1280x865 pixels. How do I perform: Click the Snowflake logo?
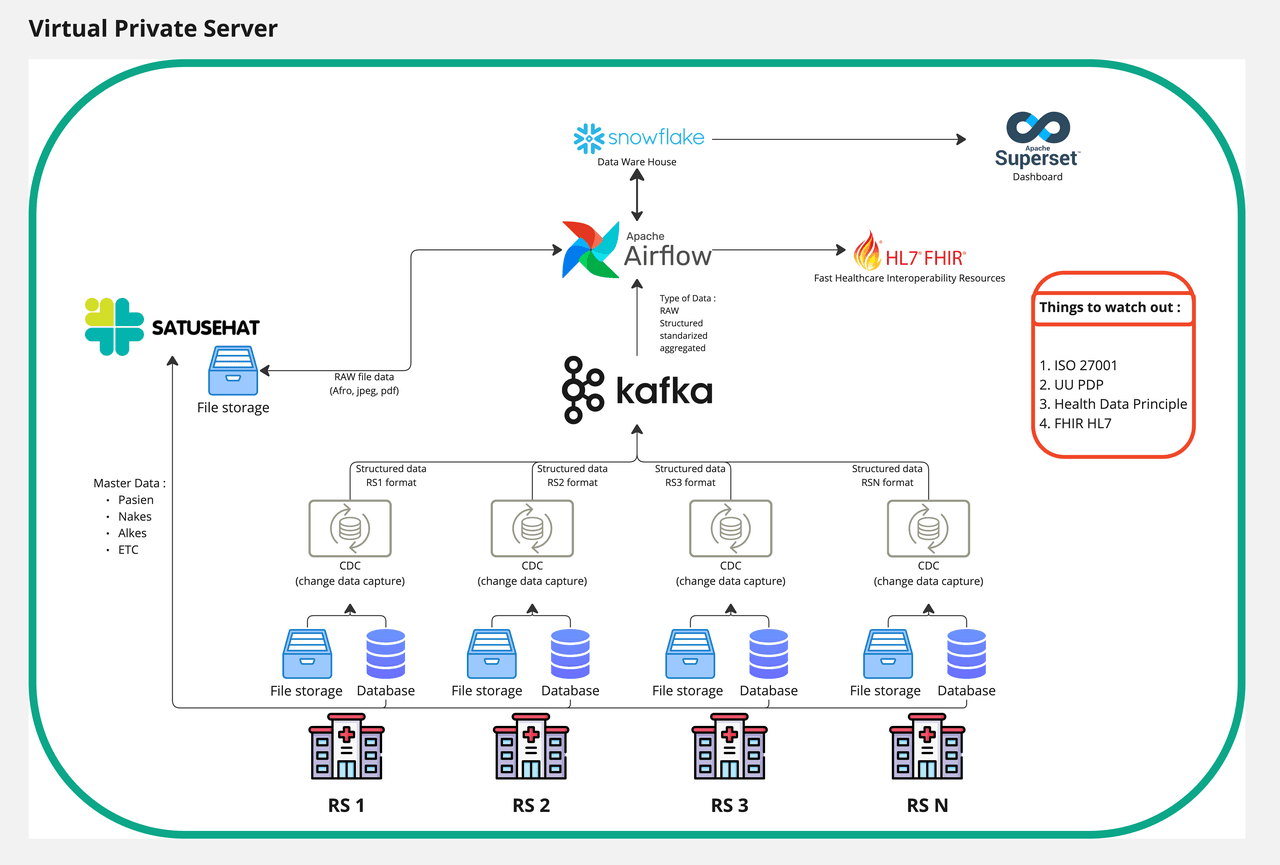point(638,138)
